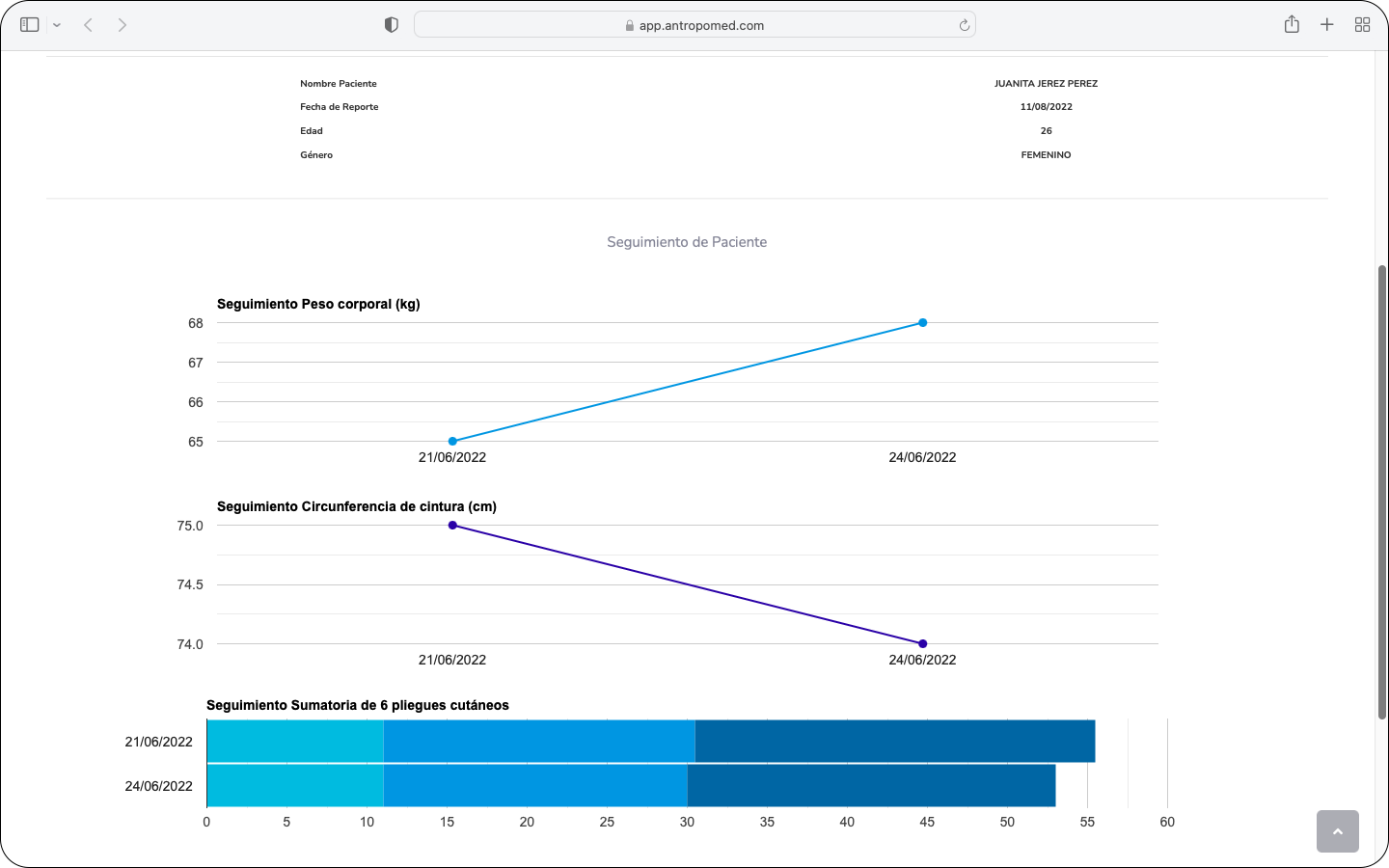Click the light cyan segment of 21/06/2022 bar

(x=295, y=741)
